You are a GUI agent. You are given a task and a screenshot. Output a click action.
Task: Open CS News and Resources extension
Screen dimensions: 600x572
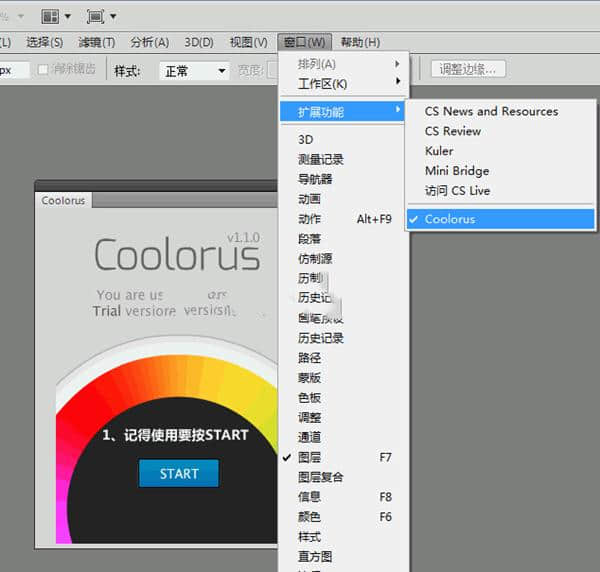(x=491, y=111)
